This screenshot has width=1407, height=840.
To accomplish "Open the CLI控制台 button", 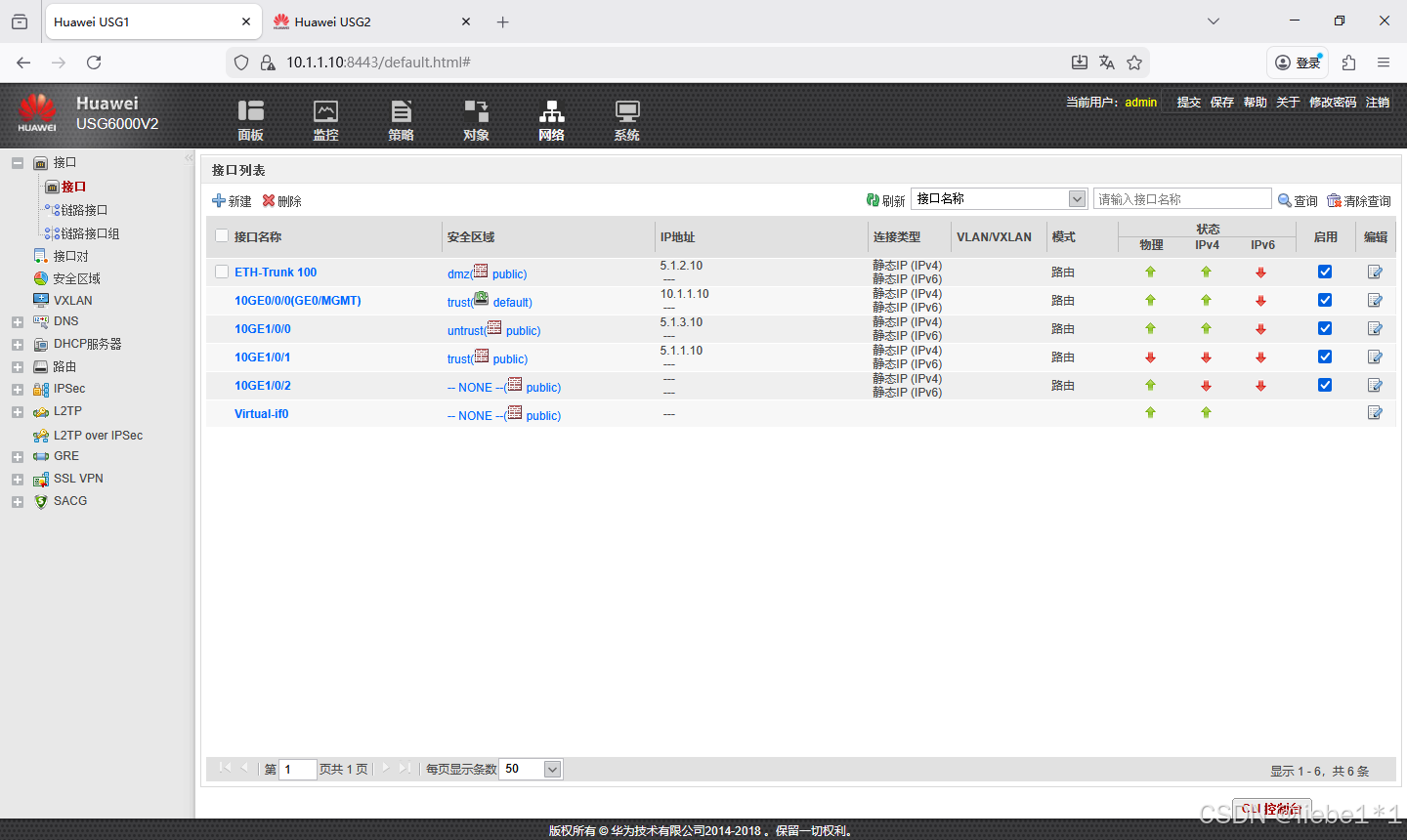I will tap(1272, 809).
